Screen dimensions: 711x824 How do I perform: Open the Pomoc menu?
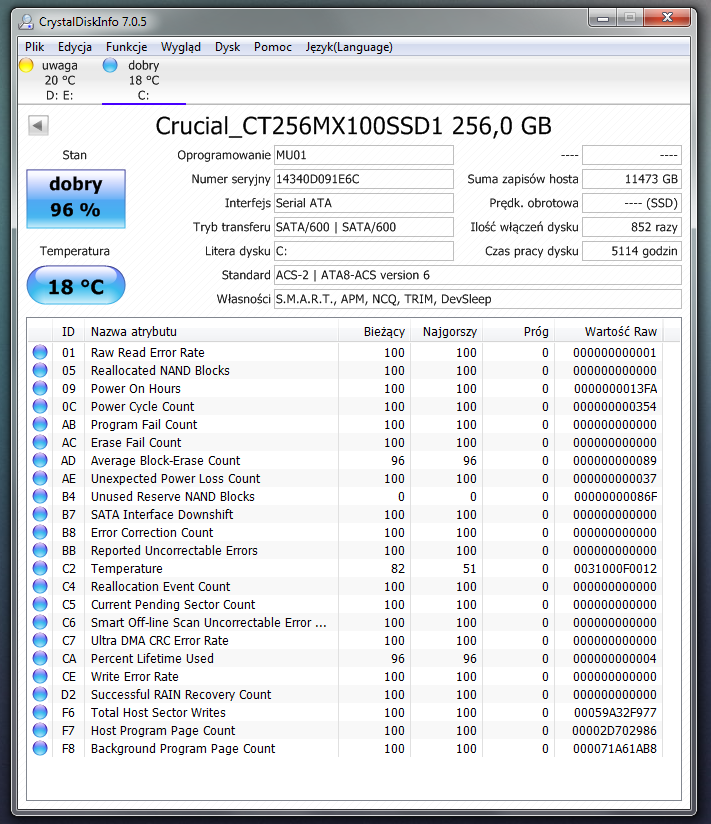(x=273, y=47)
